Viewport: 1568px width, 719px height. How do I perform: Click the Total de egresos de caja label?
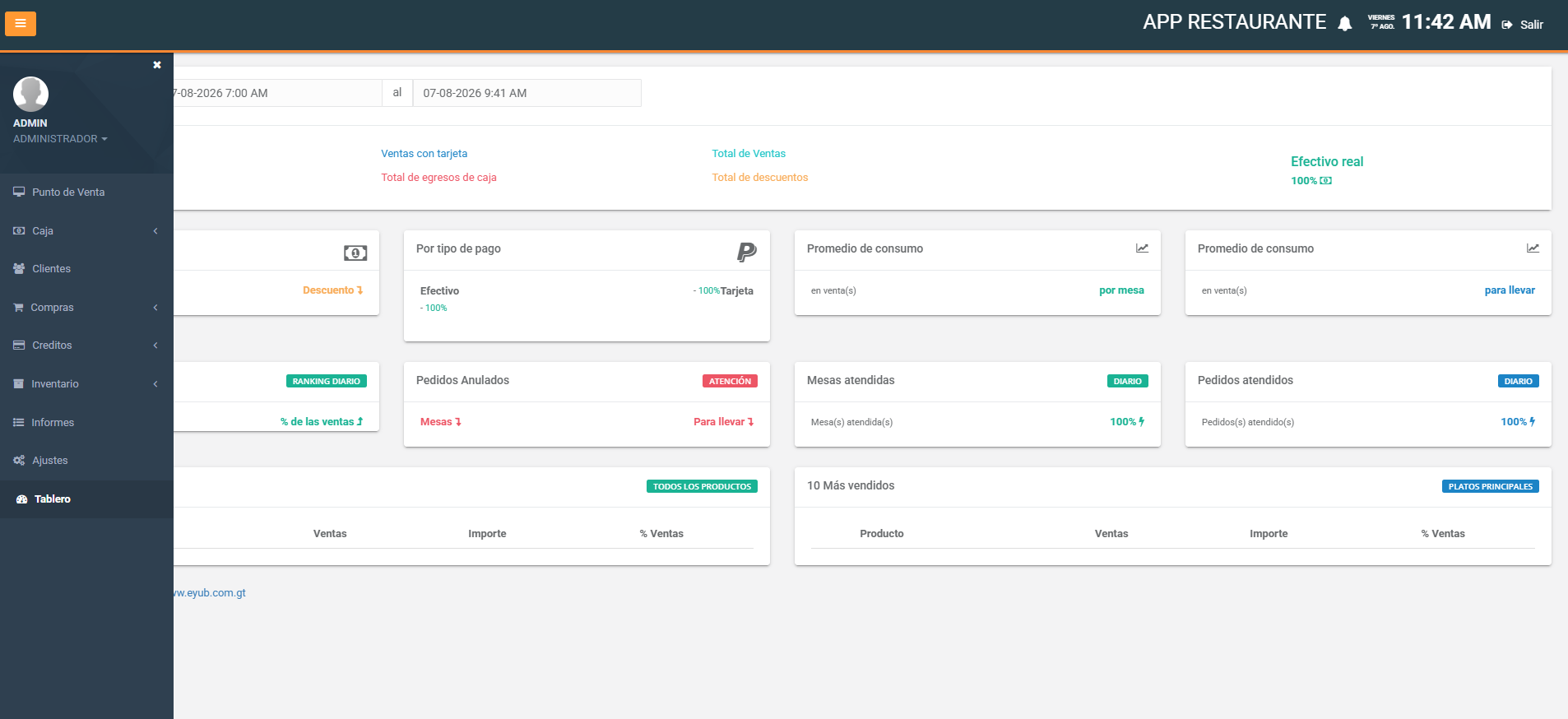coord(438,178)
